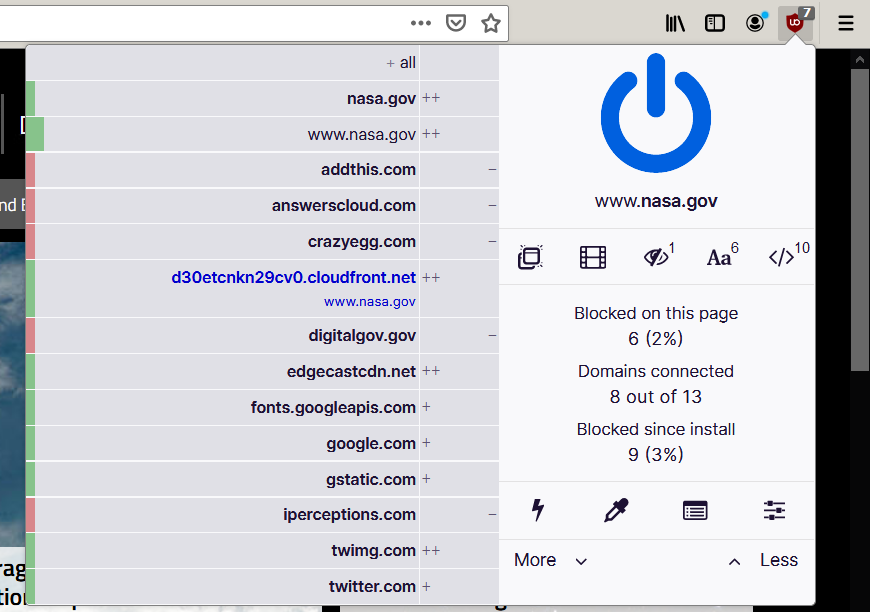The width and height of the screenshot is (870, 612).
Task: Open the Library bookshelf icon
Action: 675,23
